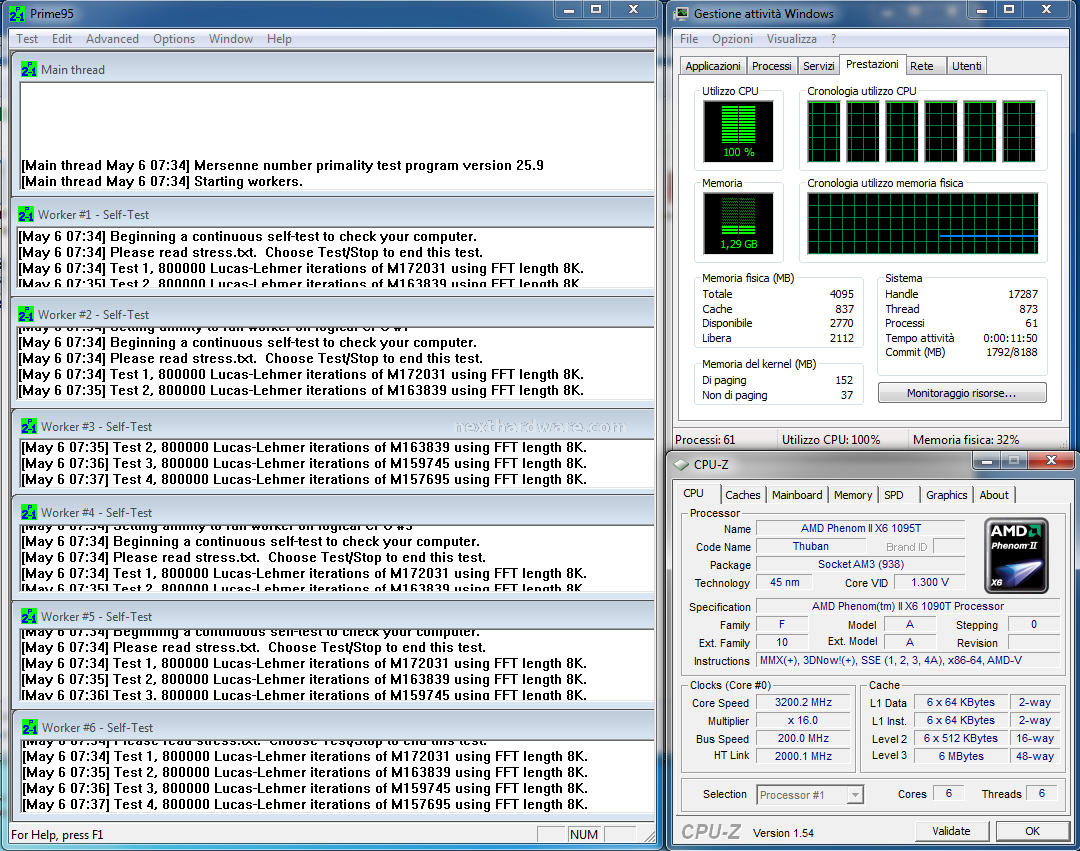This screenshot has width=1080, height=851.
Task: Switch to the Memory tab in CPU-Z
Action: [853, 495]
